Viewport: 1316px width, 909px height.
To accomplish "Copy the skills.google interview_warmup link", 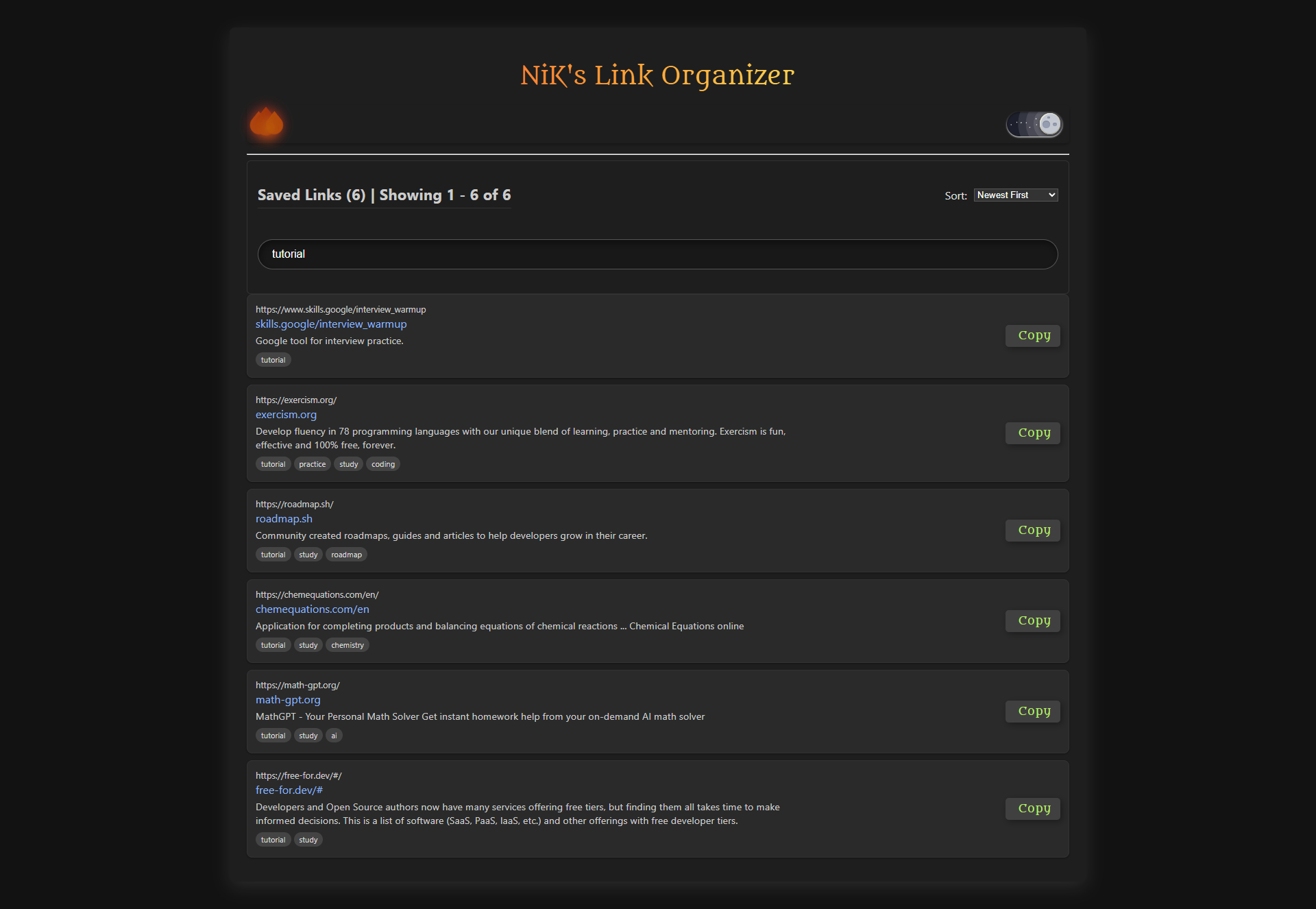I will [x=1032, y=335].
